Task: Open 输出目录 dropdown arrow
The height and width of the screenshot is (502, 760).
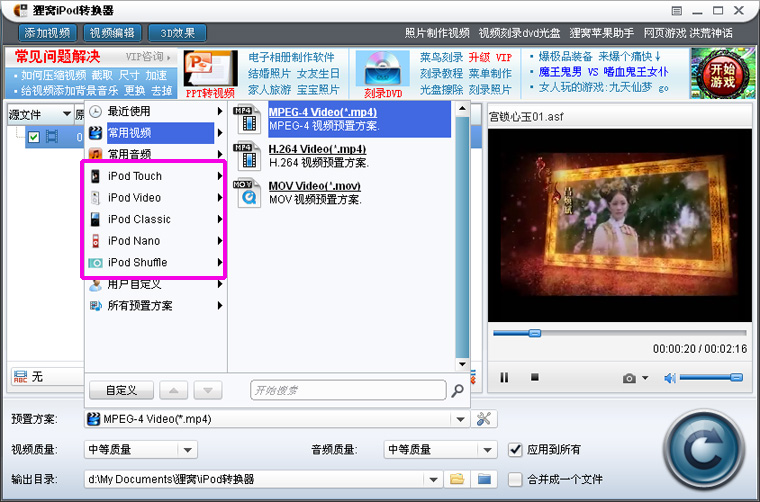Action: [x=433, y=479]
